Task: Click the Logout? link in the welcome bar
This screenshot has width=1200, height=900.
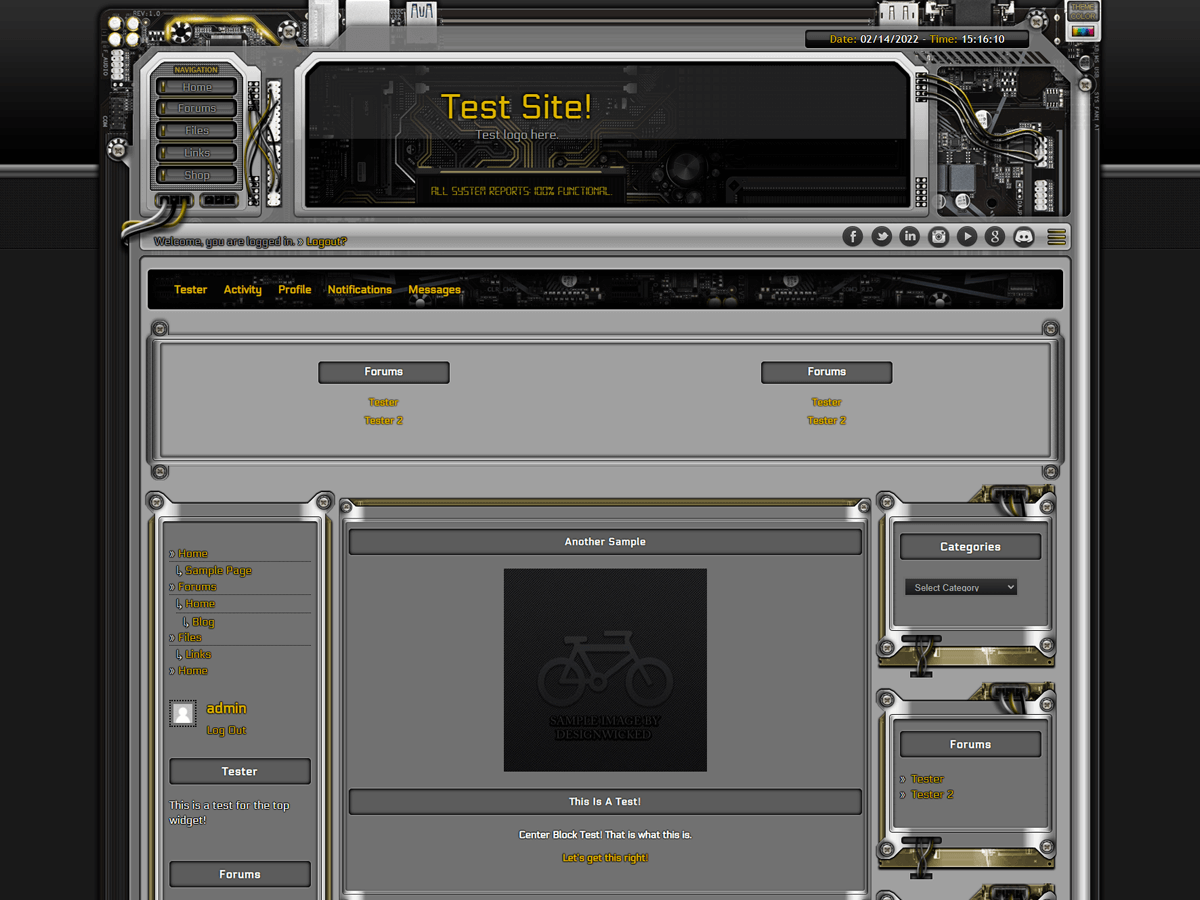Action: (326, 241)
